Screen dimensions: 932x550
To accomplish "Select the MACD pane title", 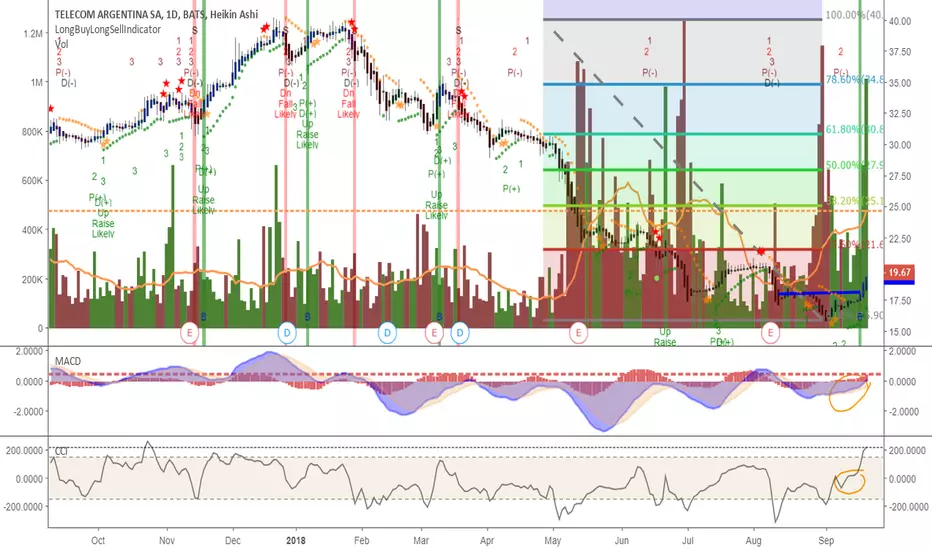I will (x=68, y=361).
